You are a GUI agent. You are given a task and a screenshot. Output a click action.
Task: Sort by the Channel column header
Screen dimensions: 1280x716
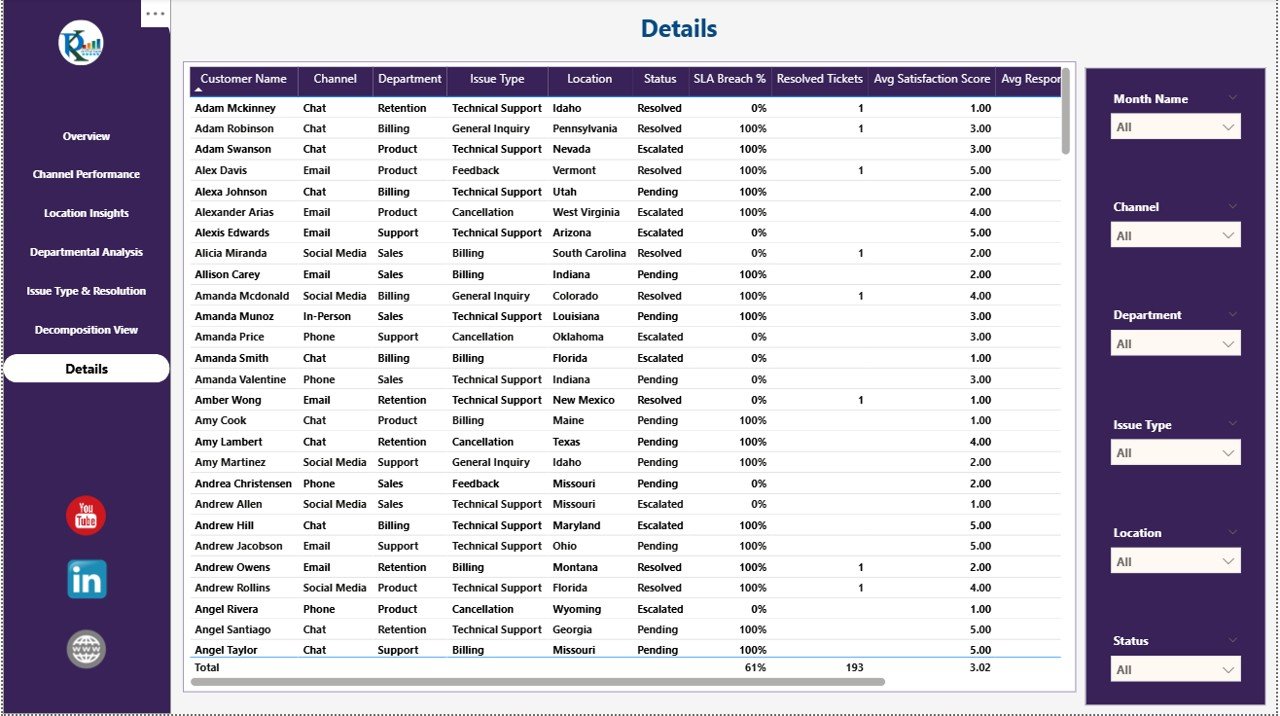tap(335, 79)
